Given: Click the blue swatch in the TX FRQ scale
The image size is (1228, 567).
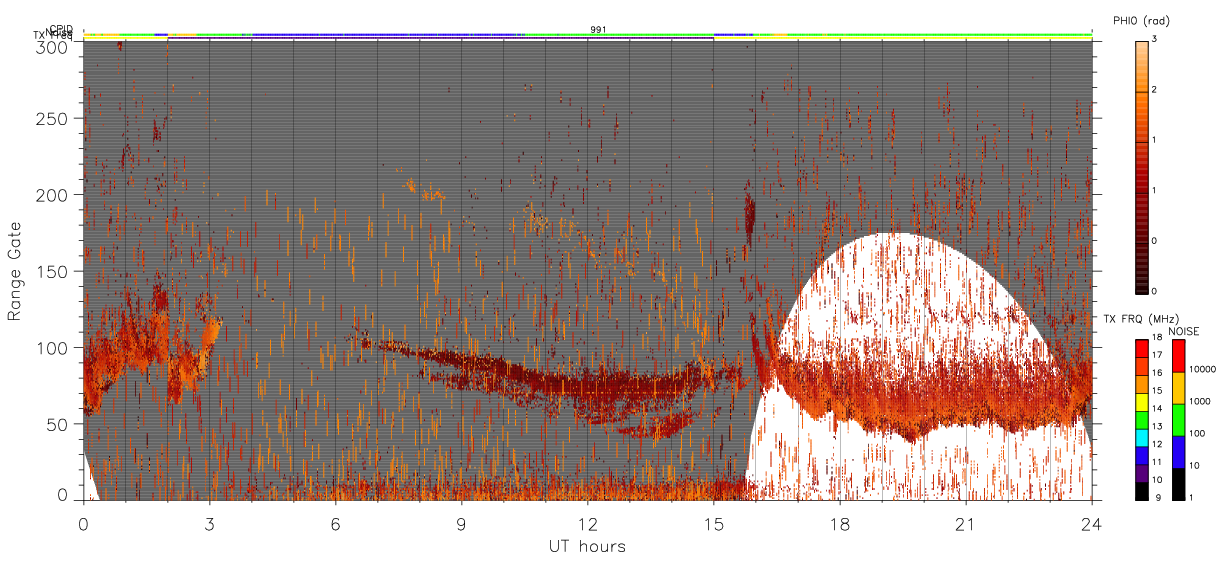Looking at the screenshot, I should 1142,456.
